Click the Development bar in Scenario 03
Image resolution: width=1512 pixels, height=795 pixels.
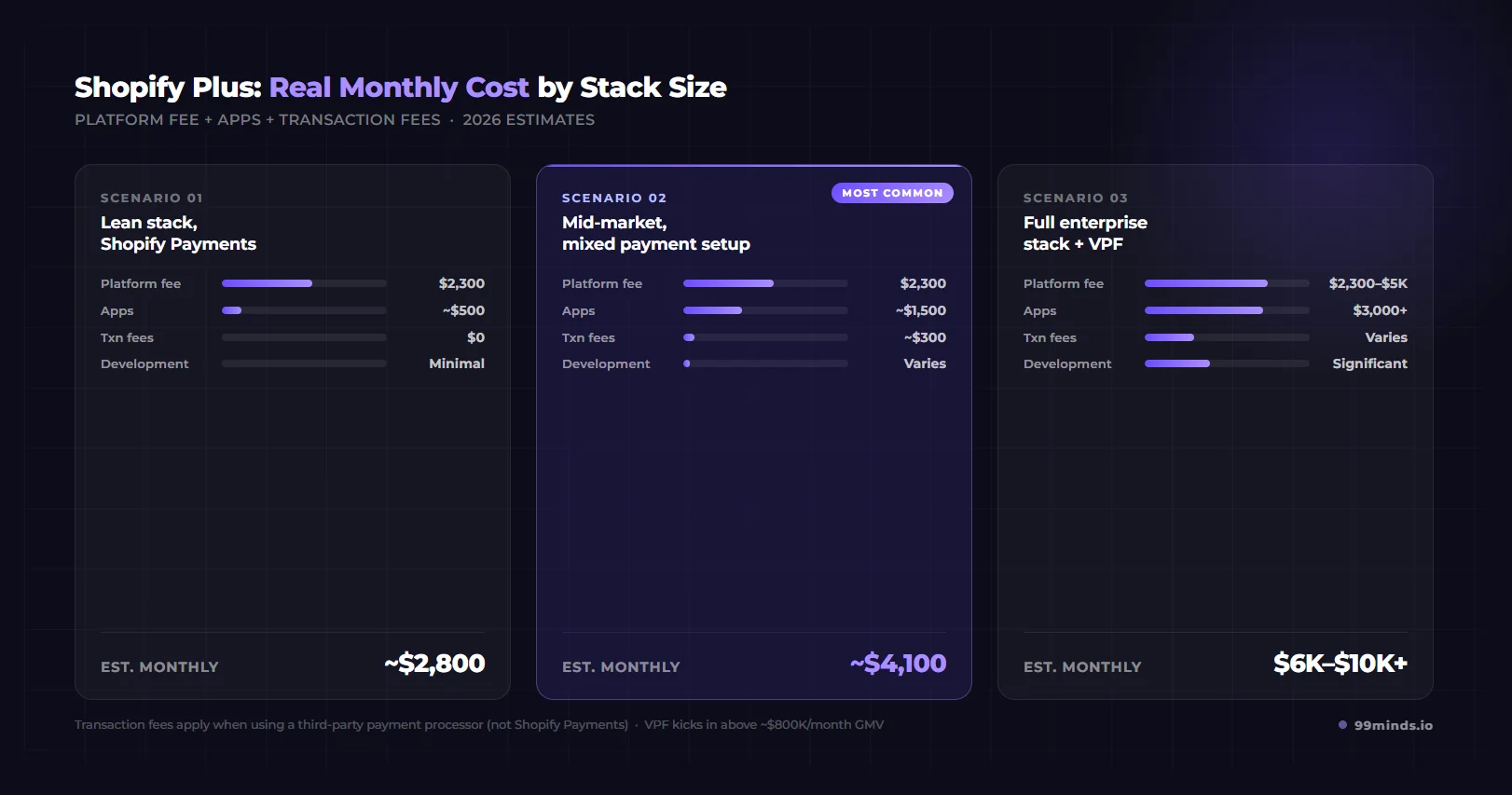pos(1227,363)
